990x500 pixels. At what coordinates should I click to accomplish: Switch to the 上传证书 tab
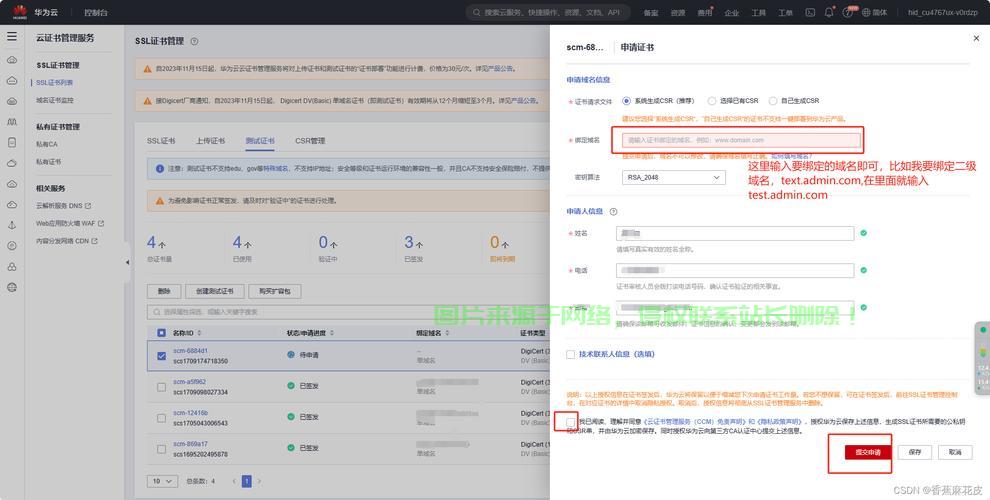click(210, 141)
